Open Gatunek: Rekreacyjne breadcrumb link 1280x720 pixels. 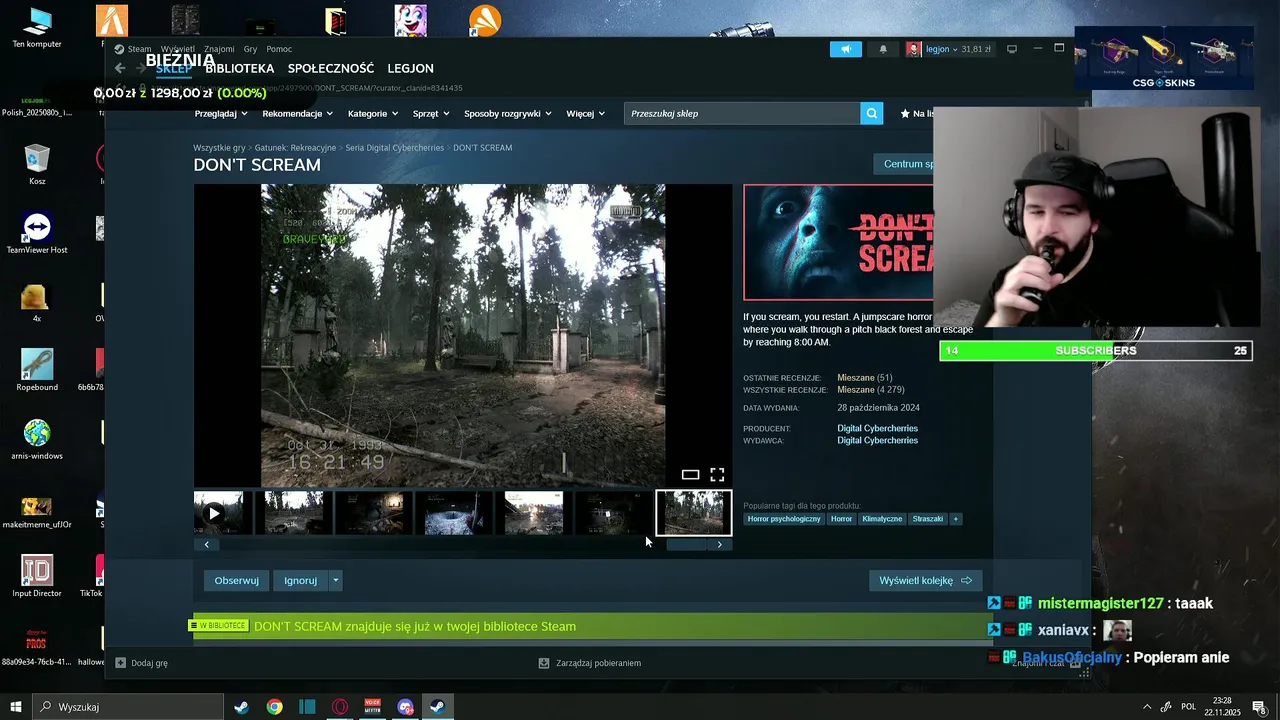295,148
